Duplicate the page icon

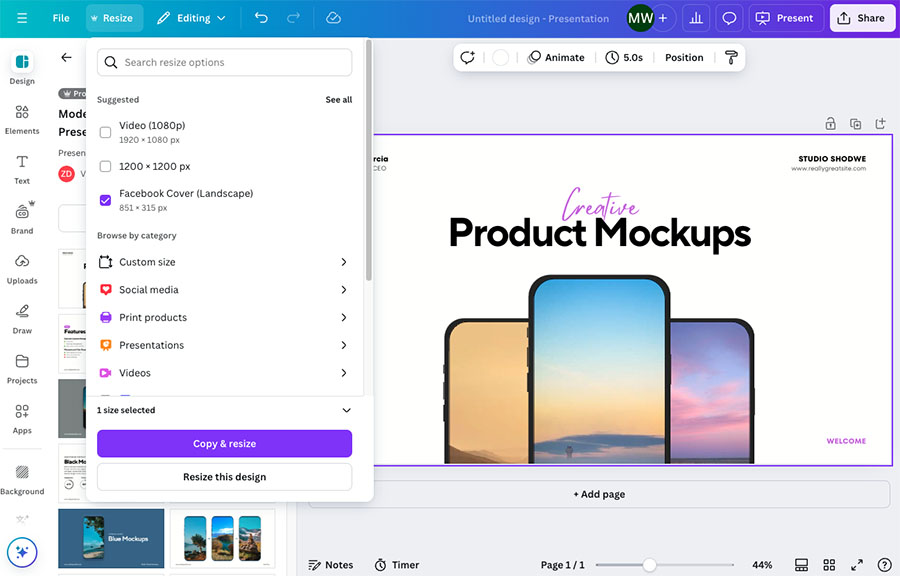coord(855,123)
